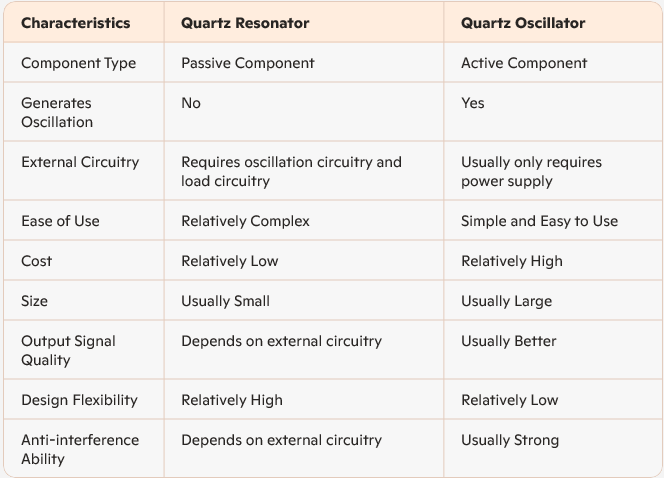Click the Quartz Oscillator column header
Image resolution: width=664 pixels, height=478 pixels.
[522, 22]
